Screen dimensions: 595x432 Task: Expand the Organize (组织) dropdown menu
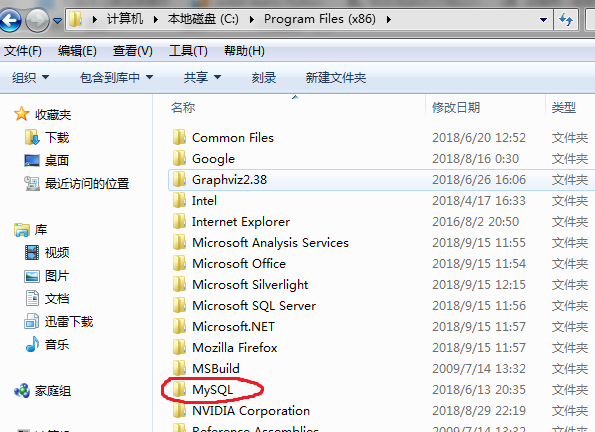pos(30,77)
